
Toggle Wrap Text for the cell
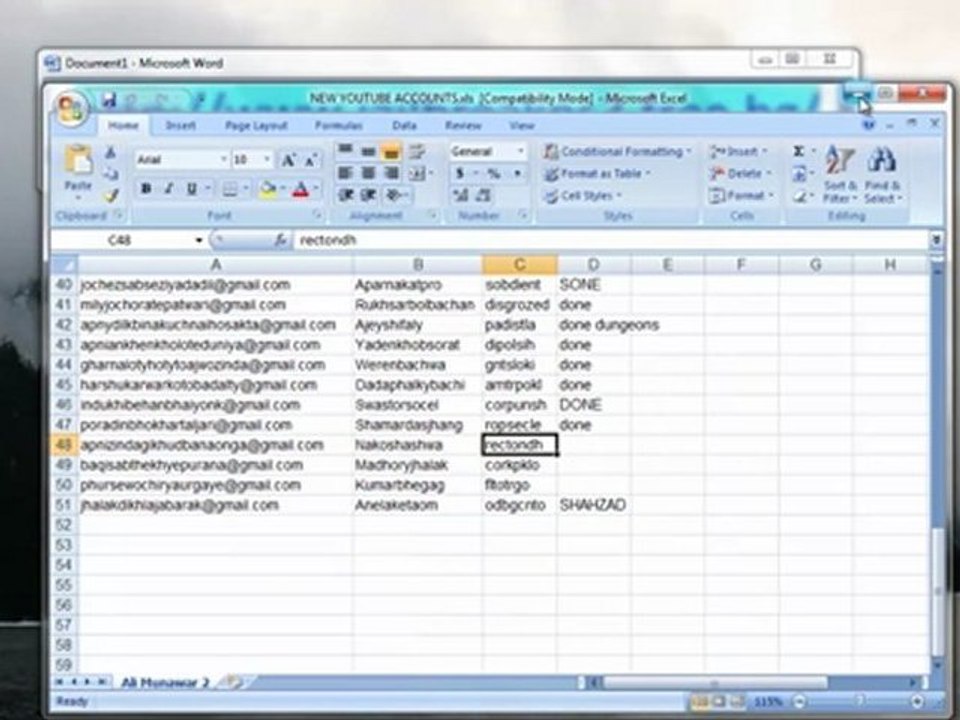coord(418,151)
